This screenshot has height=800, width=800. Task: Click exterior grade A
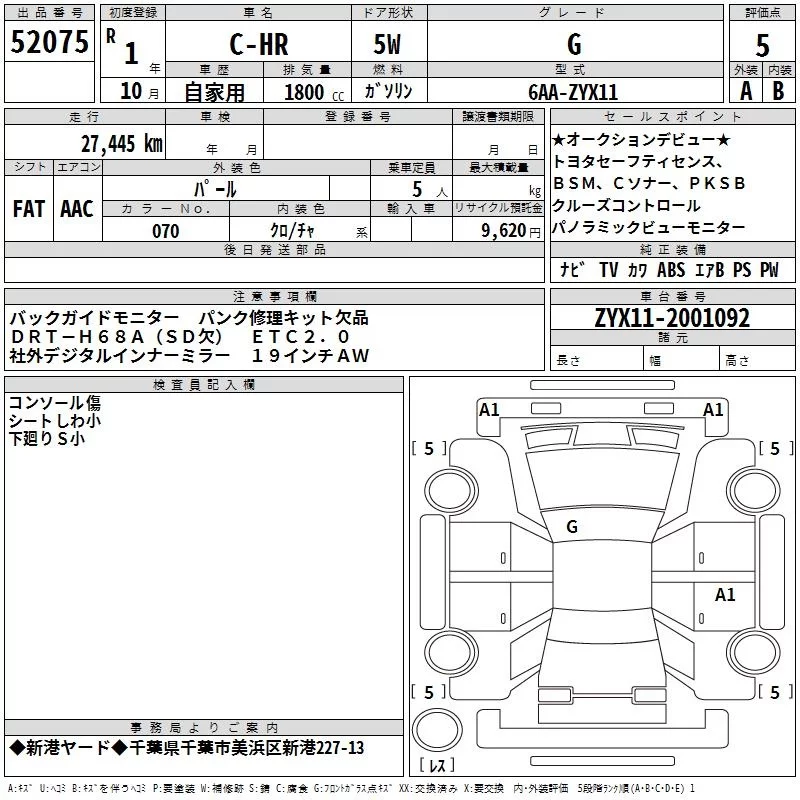(745, 90)
